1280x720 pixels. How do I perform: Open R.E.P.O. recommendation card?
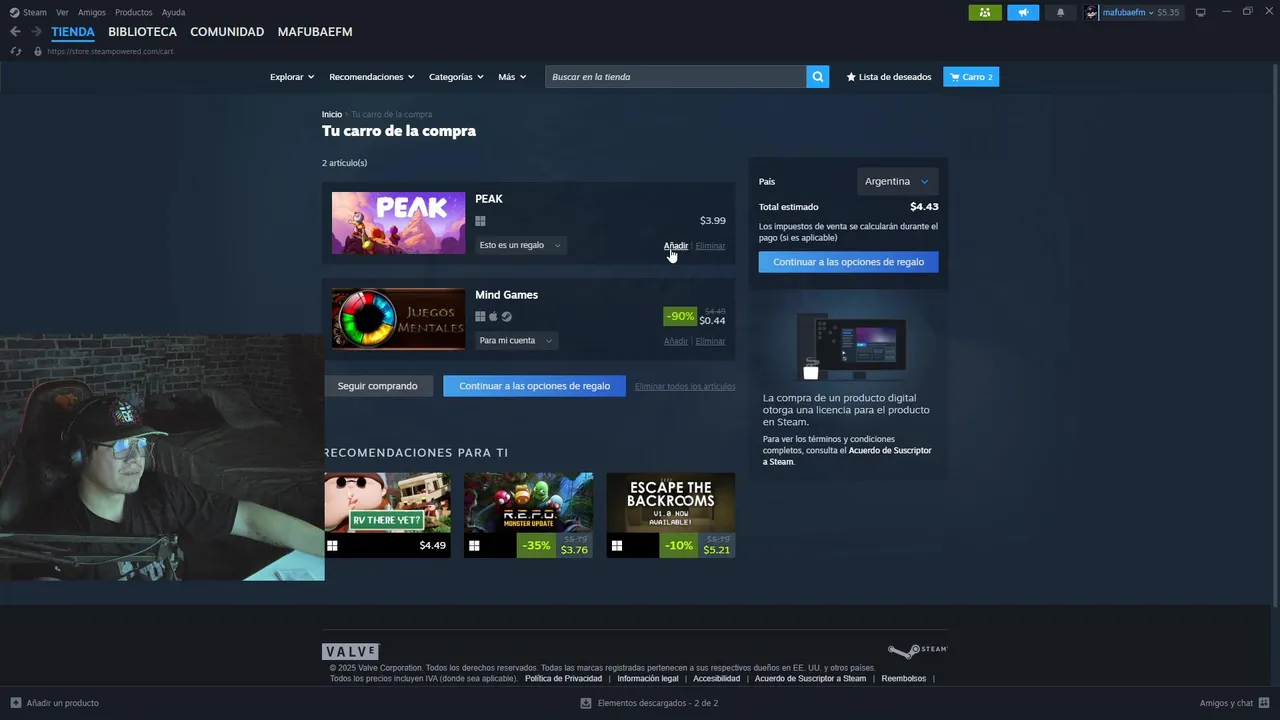click(528, 515)
